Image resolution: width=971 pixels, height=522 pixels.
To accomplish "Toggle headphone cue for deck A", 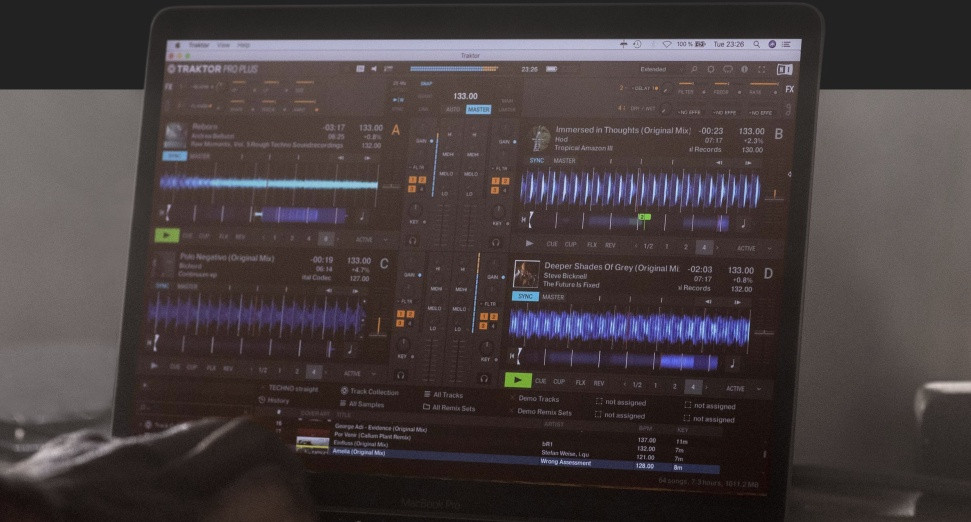I will (412, 240).
